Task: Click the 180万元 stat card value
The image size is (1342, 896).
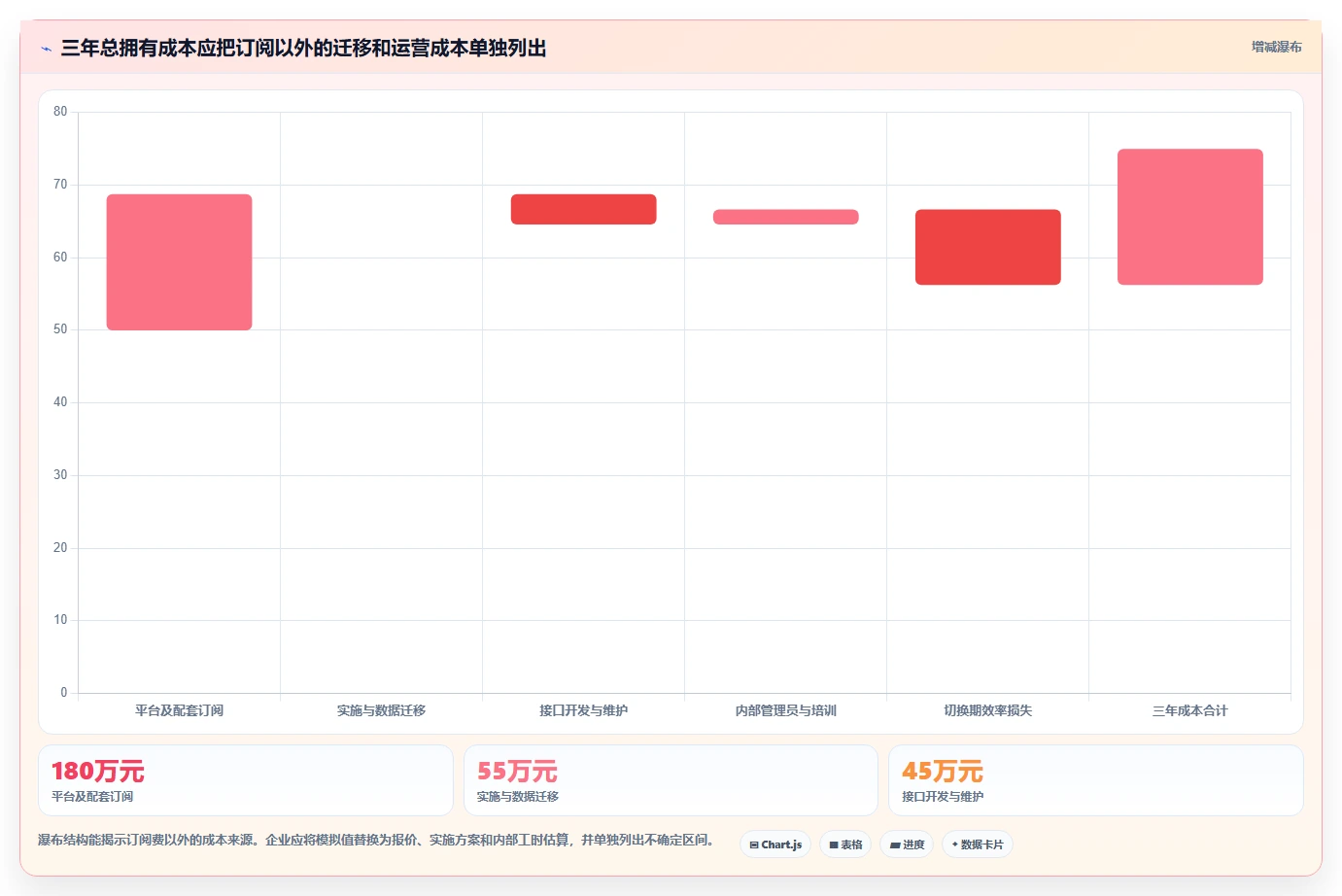Action: tap(97, 772)
